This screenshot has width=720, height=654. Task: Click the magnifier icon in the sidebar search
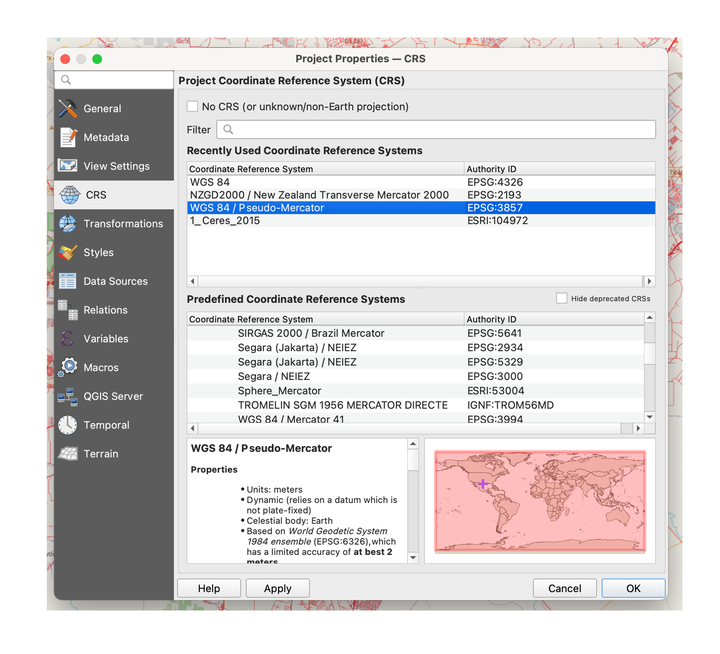(66, 80)
